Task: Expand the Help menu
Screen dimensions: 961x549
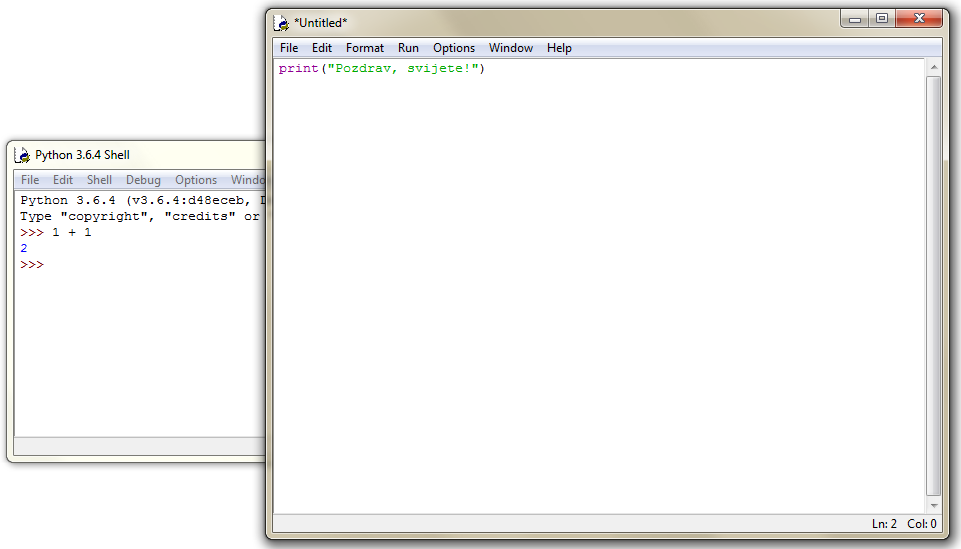Action: 559,48
